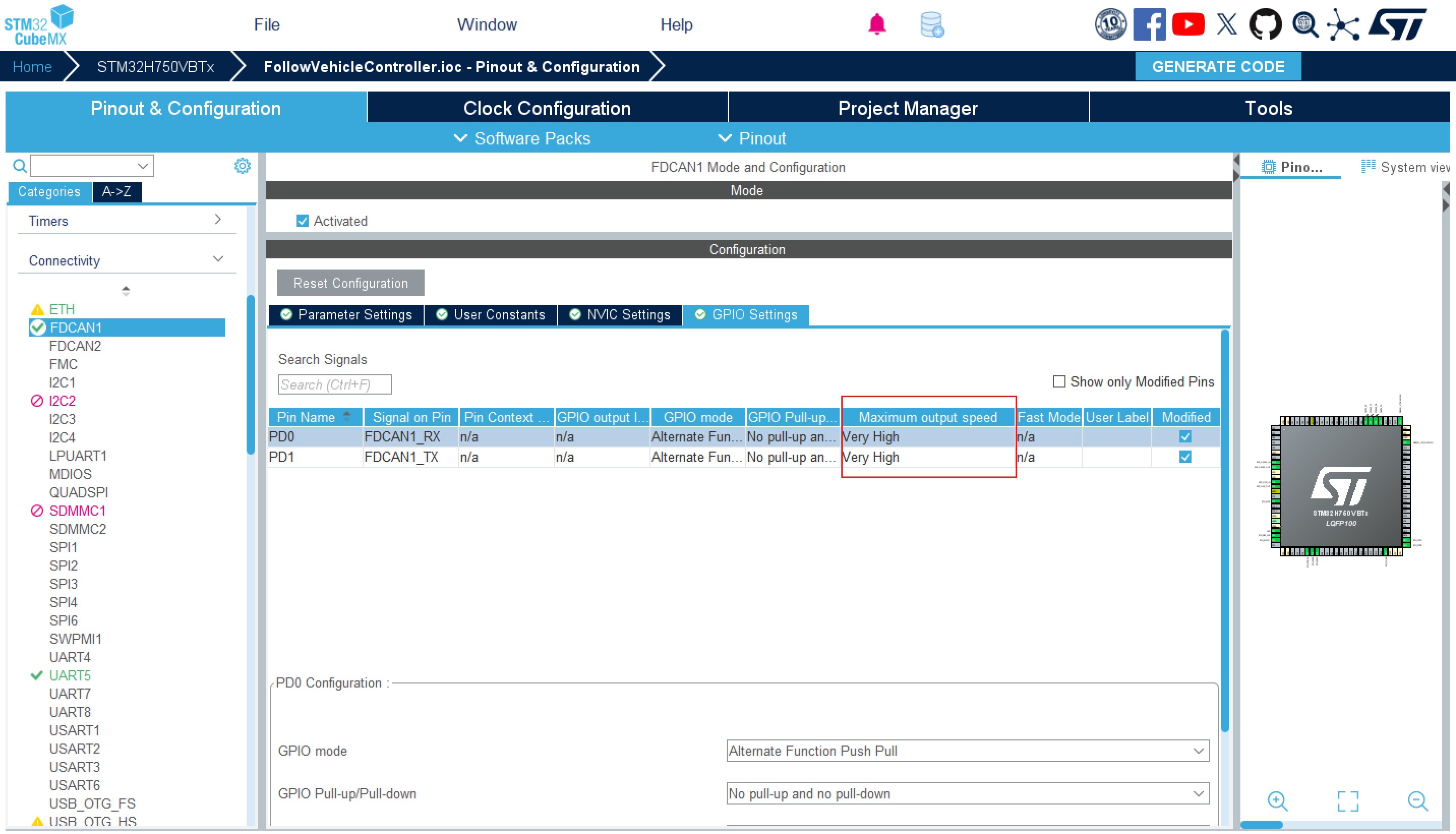Switch to the Tools tab
Viewport: 1456px width, 834px height.
click(1269, 108)
